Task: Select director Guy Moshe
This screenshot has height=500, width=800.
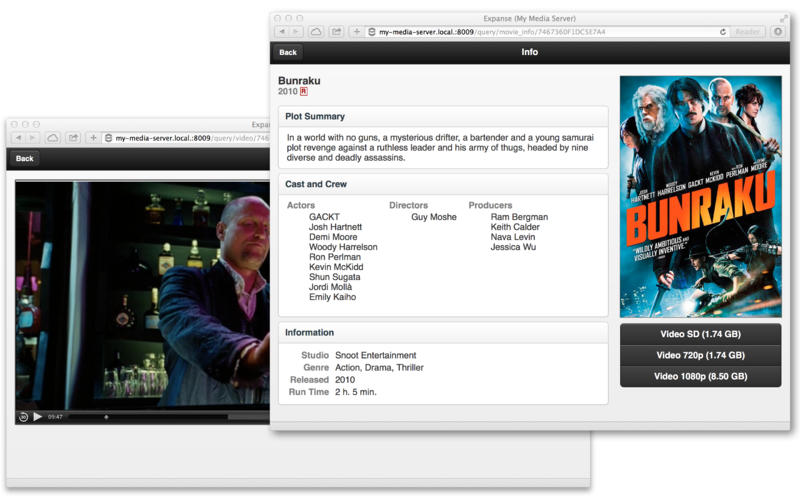Action: [434, 217]
